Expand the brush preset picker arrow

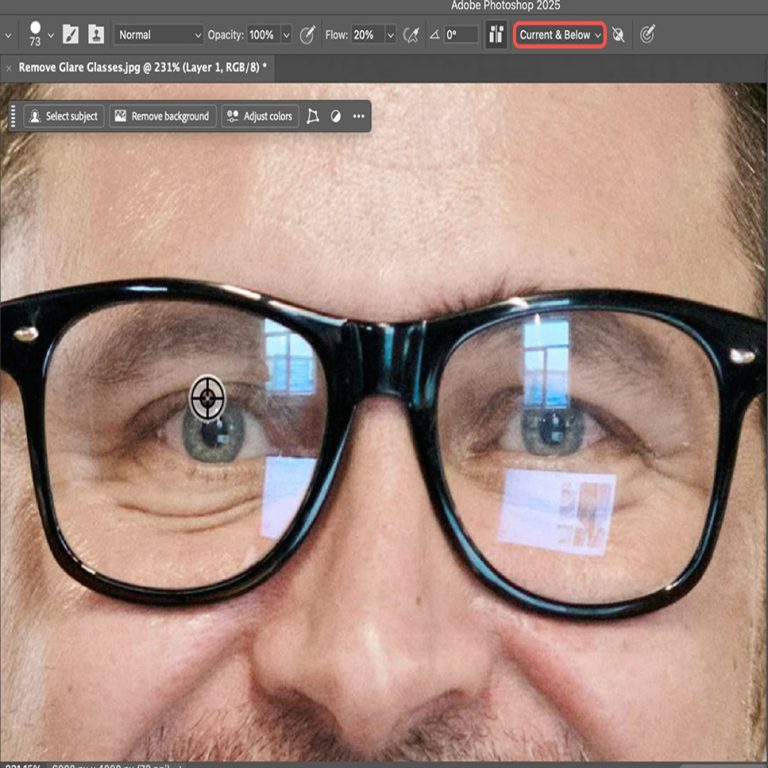(x=51, y=35)
